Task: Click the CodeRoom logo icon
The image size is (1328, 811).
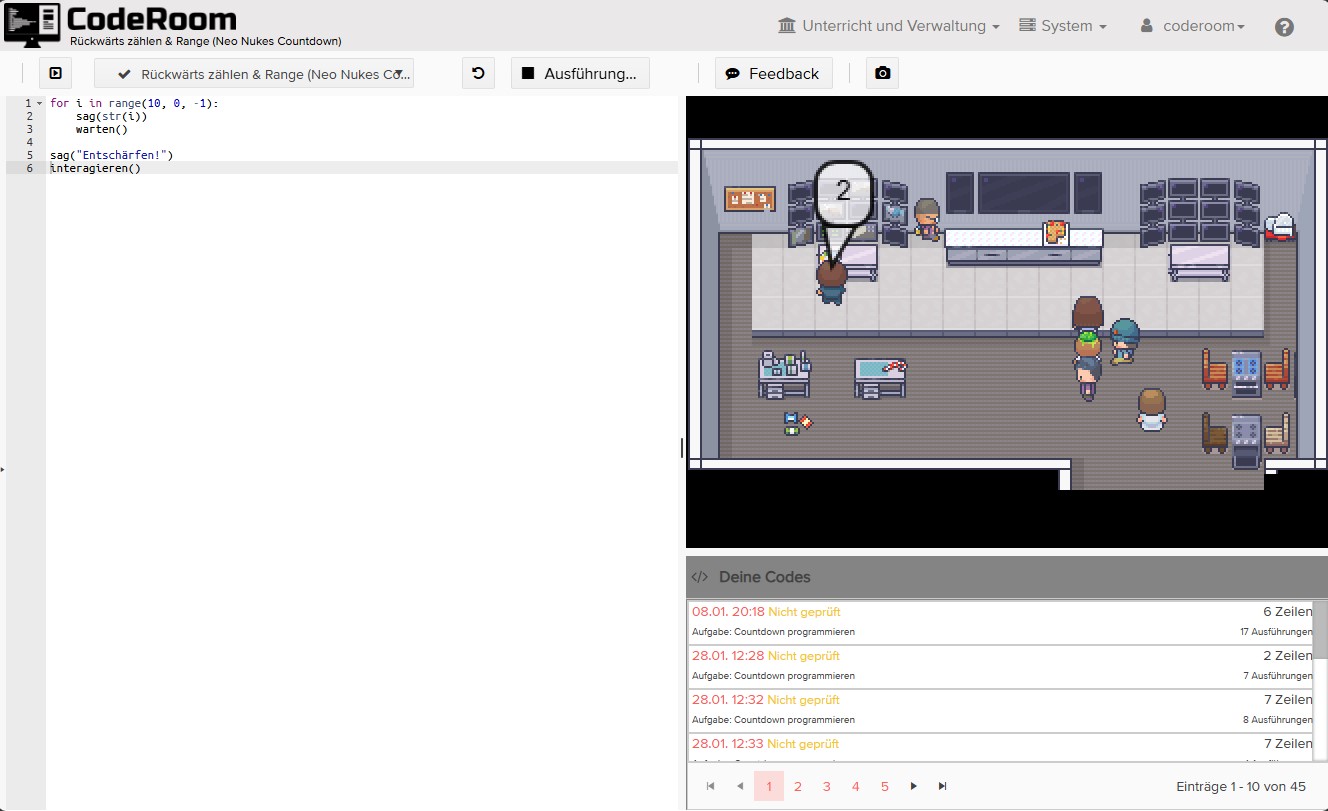Action: pyautogui.click(x=32, y=24)
